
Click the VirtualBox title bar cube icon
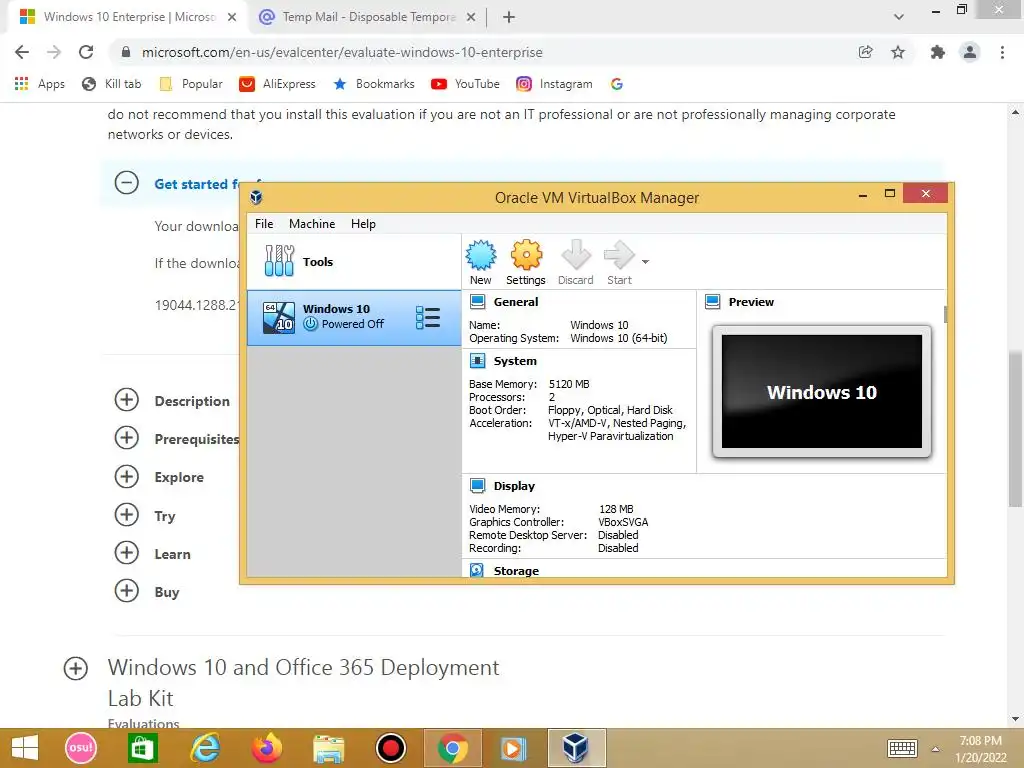(x=257, y=197)
